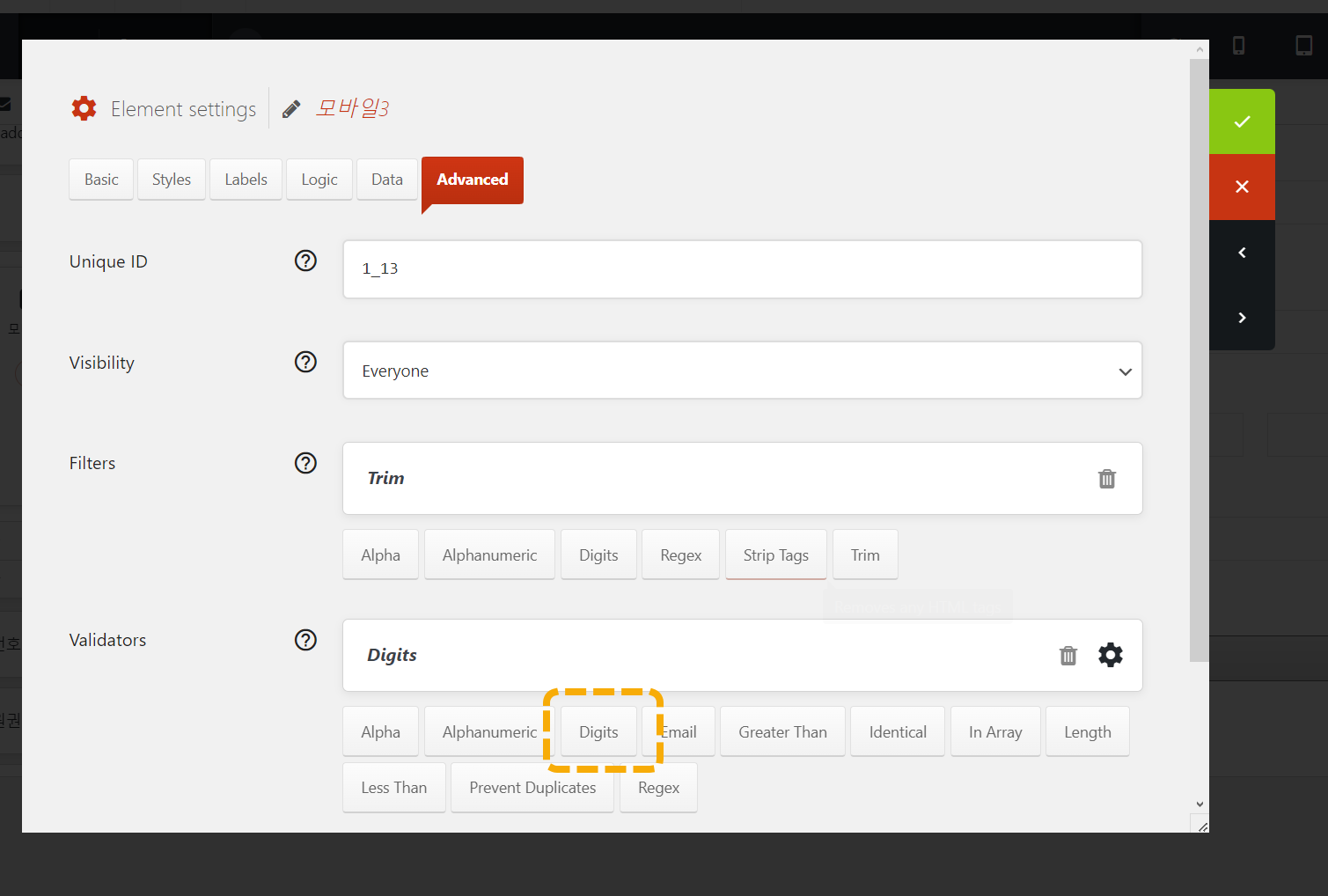Add the Trim filter button
This screenshot has width=1328, height=896.
tap(865, 555)
